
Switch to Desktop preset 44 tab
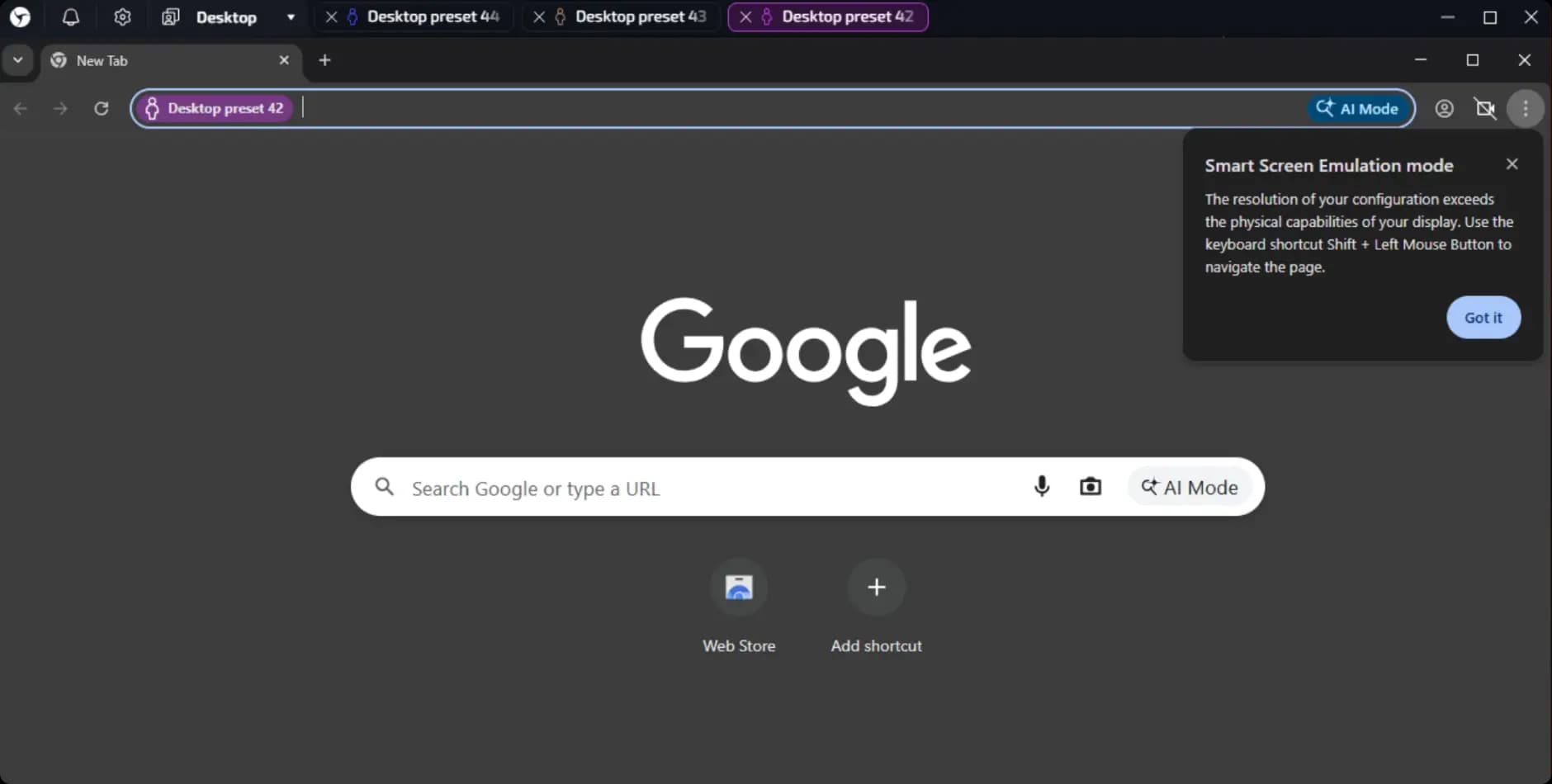tap(433, 17)
